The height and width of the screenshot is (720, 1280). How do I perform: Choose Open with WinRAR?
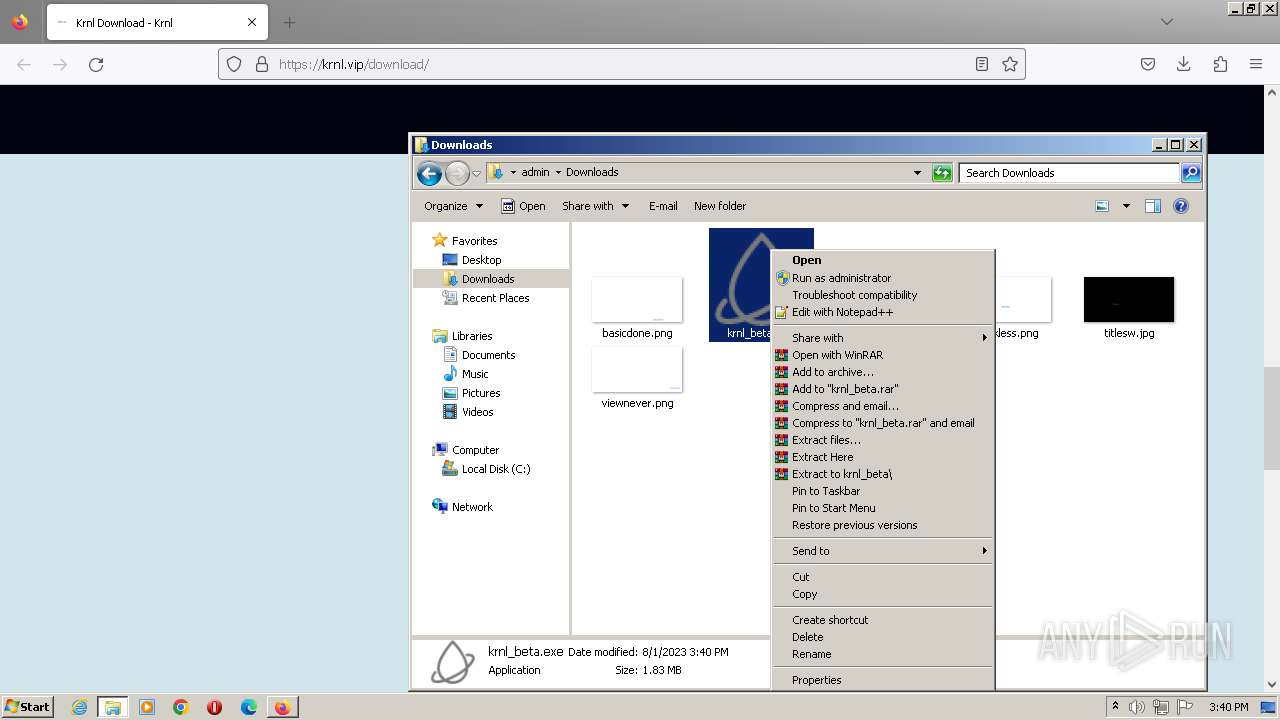[884, 355]
